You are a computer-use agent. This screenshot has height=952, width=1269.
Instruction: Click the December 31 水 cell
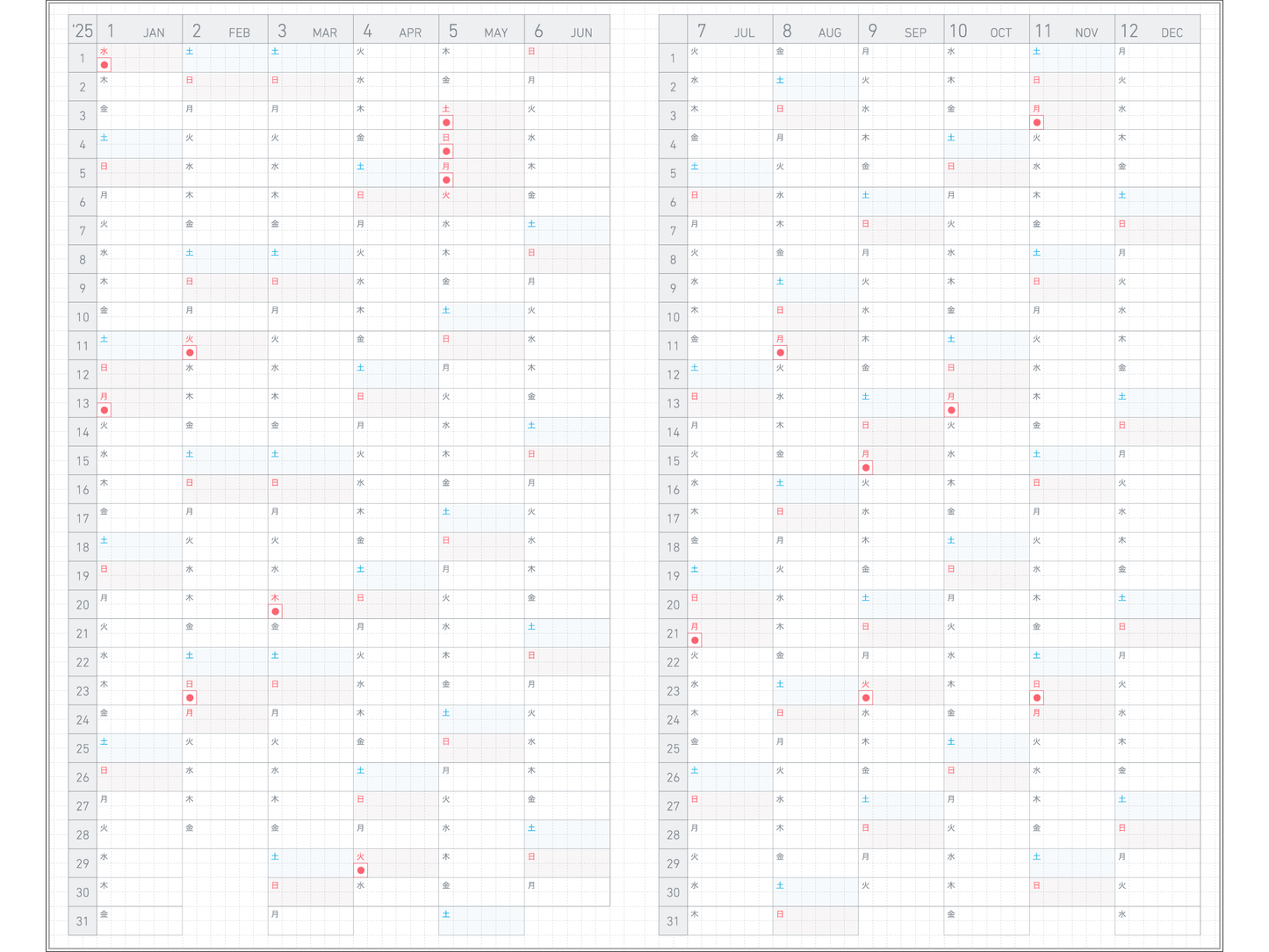[1157, 920]
